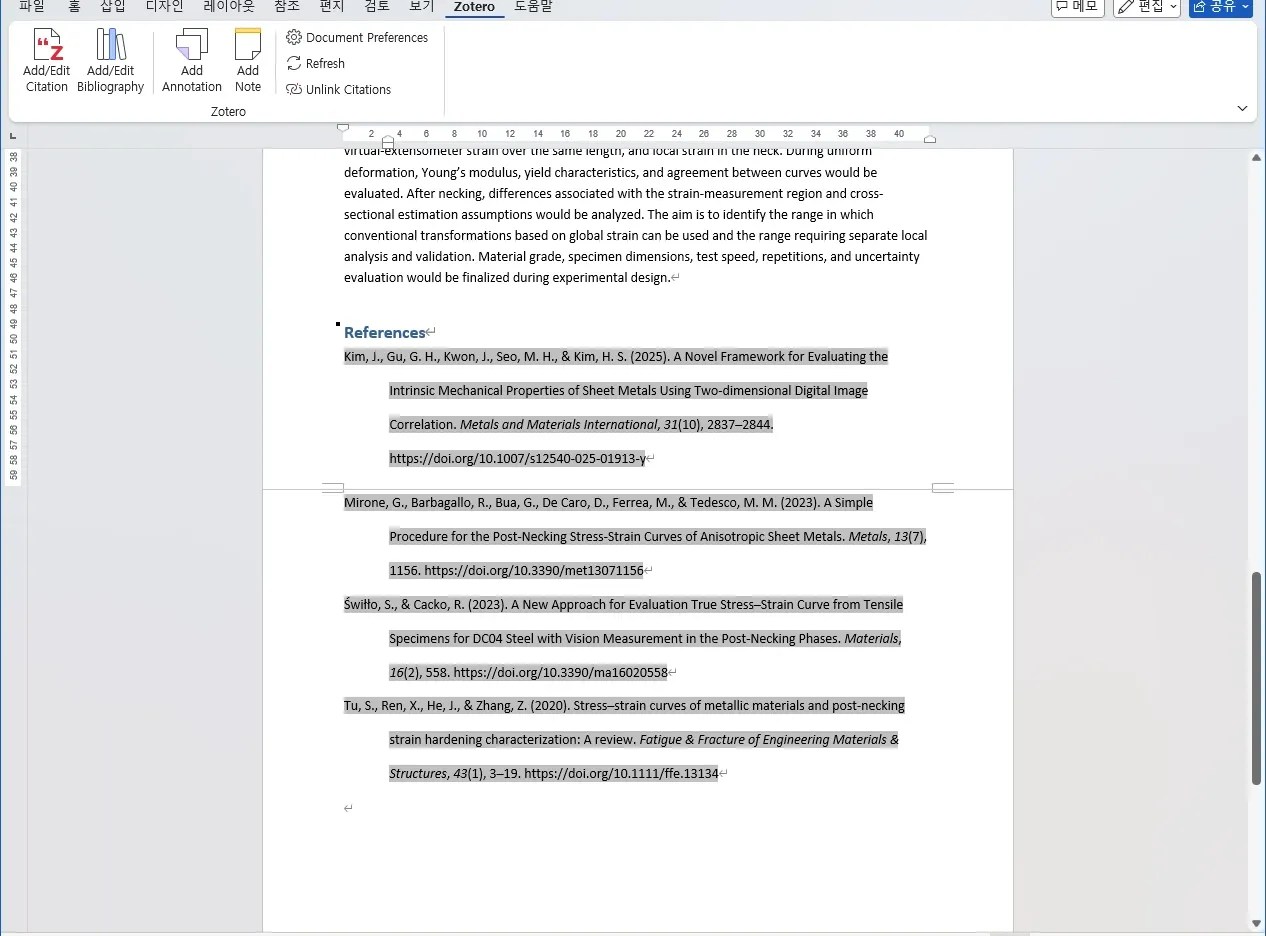Select the Zotero ribbon tab
Viewport: 1266px width, 936px height.
[x=476, y=7]
